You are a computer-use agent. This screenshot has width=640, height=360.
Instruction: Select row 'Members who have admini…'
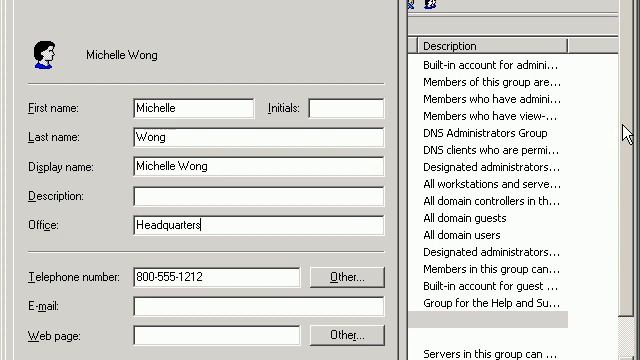click(x=492, y=99)
